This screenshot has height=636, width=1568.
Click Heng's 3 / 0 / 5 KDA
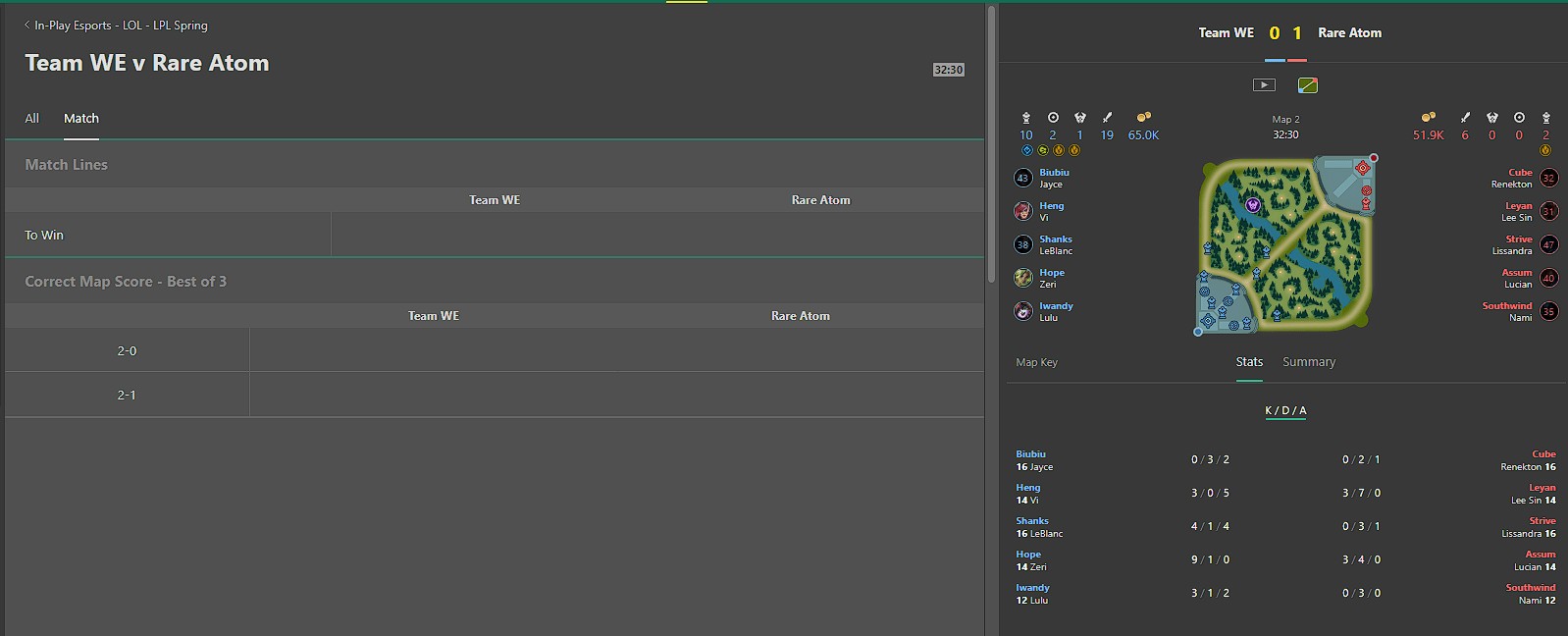click(x=1210, y=493)
